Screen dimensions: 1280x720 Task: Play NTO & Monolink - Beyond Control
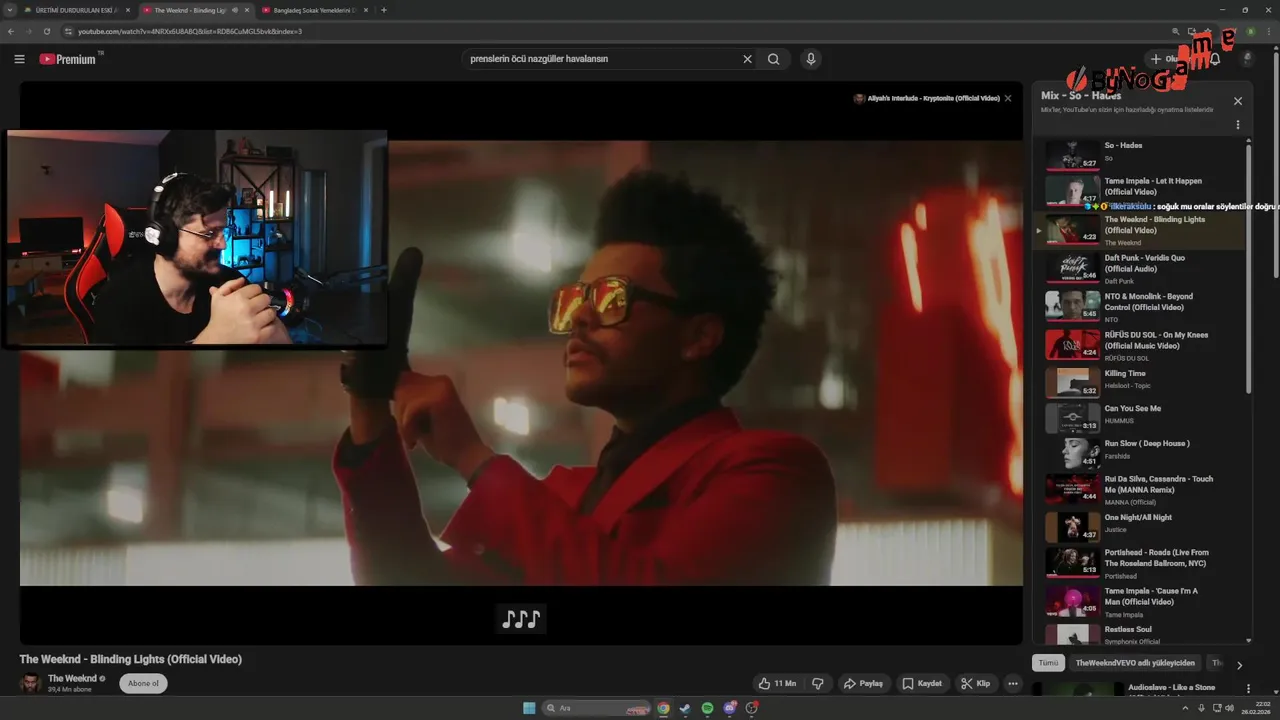(x=1139, y=306)
